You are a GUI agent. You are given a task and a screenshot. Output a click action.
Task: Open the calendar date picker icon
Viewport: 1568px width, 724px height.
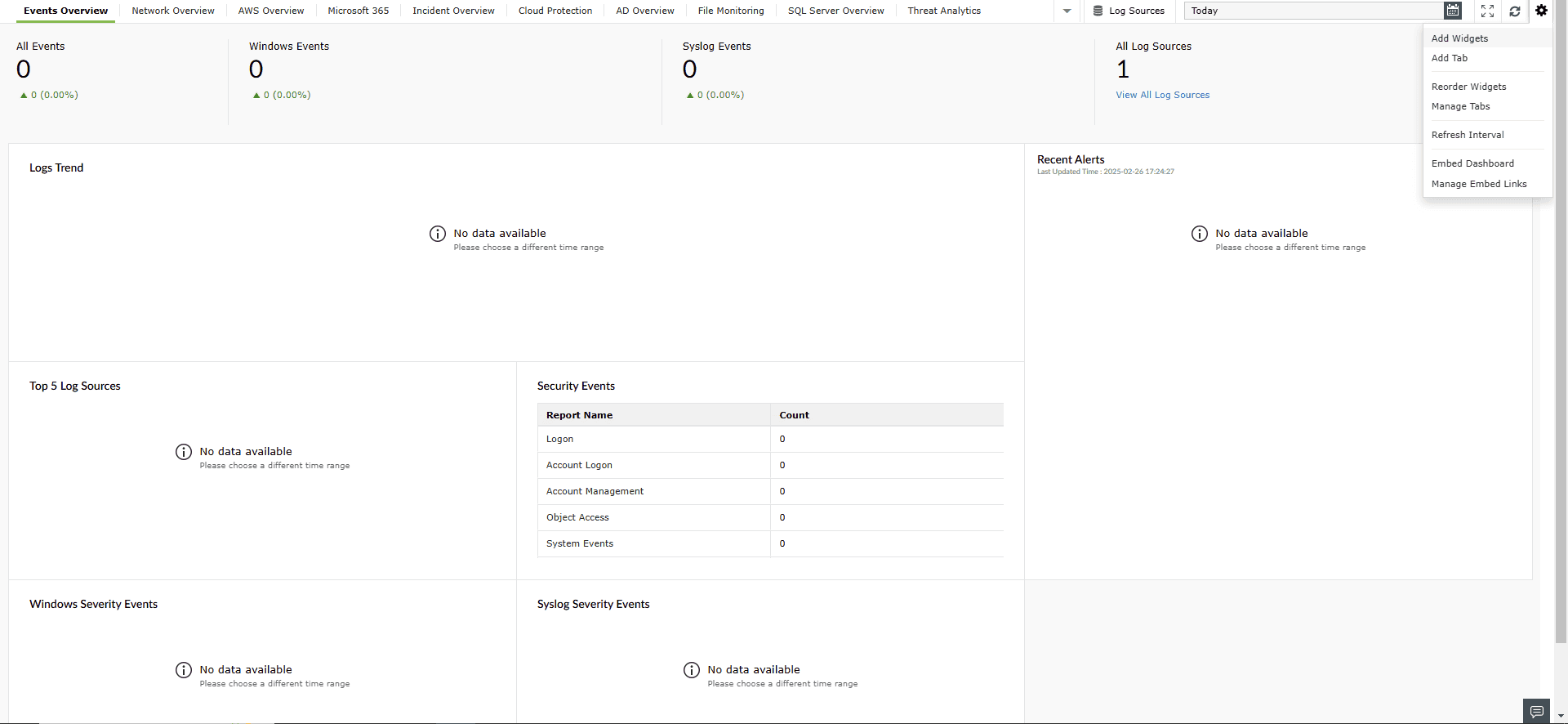click(x=1453, y=11)
